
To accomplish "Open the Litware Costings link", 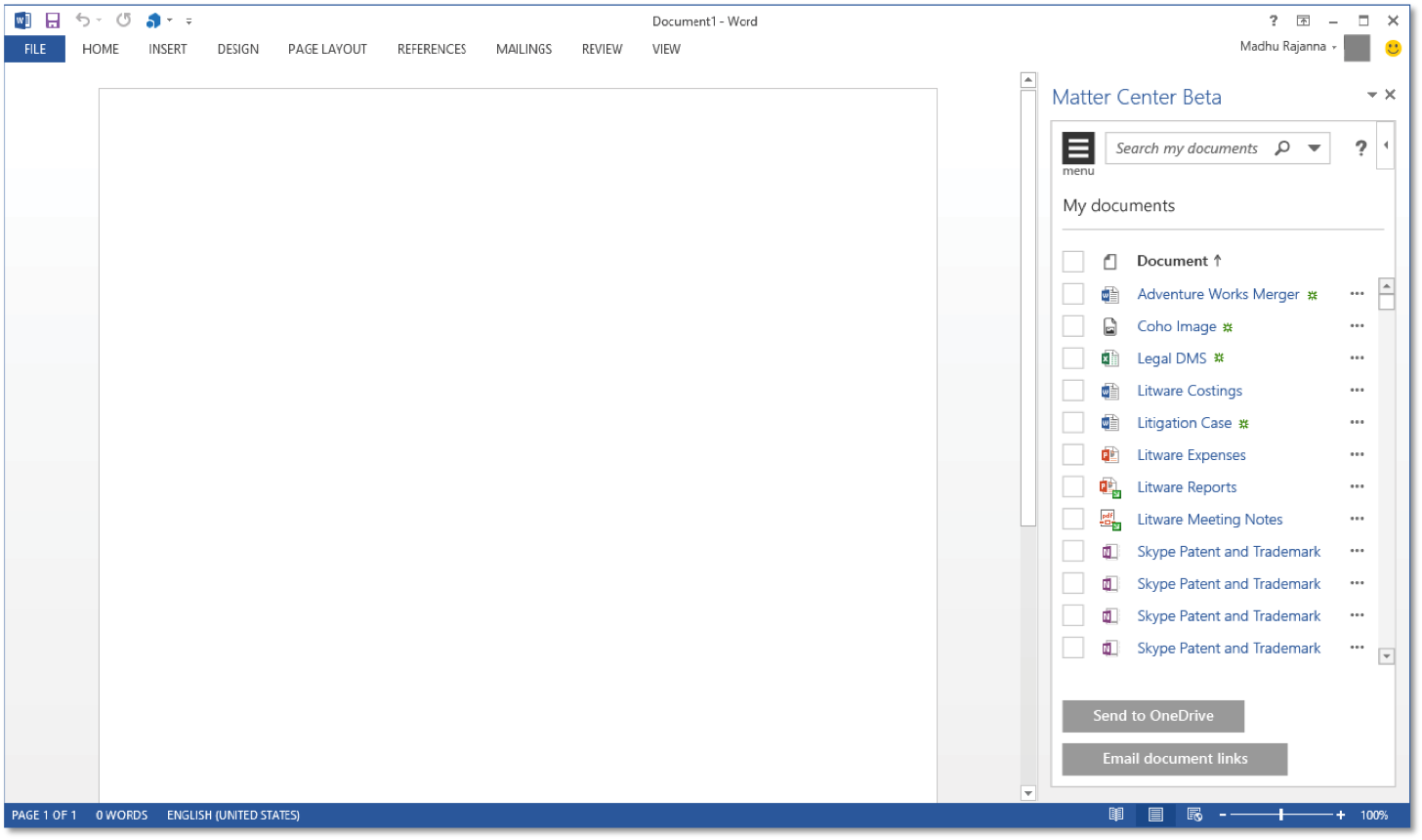I will click(1190, 391).
